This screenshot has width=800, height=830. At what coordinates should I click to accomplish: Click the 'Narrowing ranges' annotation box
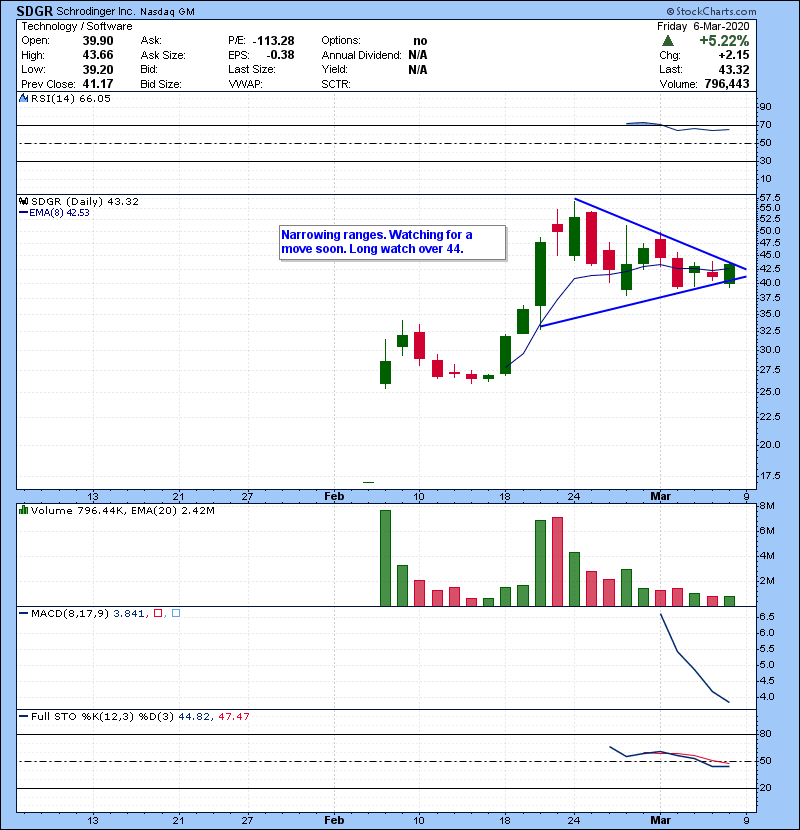pos(392,242)
